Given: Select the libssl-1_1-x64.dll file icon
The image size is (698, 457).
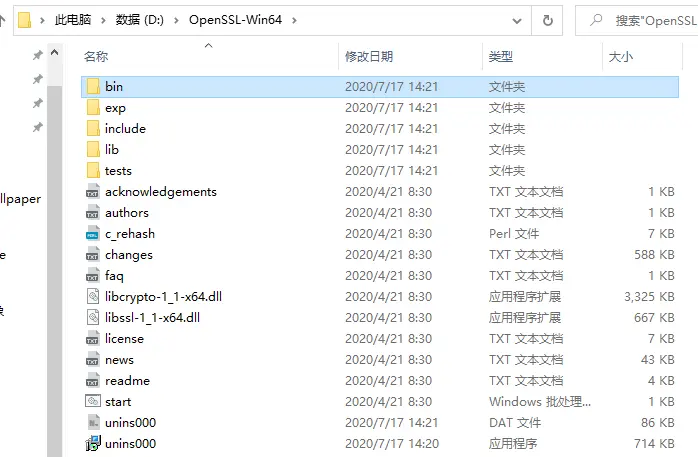Looking at the screenshot, I should [93, 317].
